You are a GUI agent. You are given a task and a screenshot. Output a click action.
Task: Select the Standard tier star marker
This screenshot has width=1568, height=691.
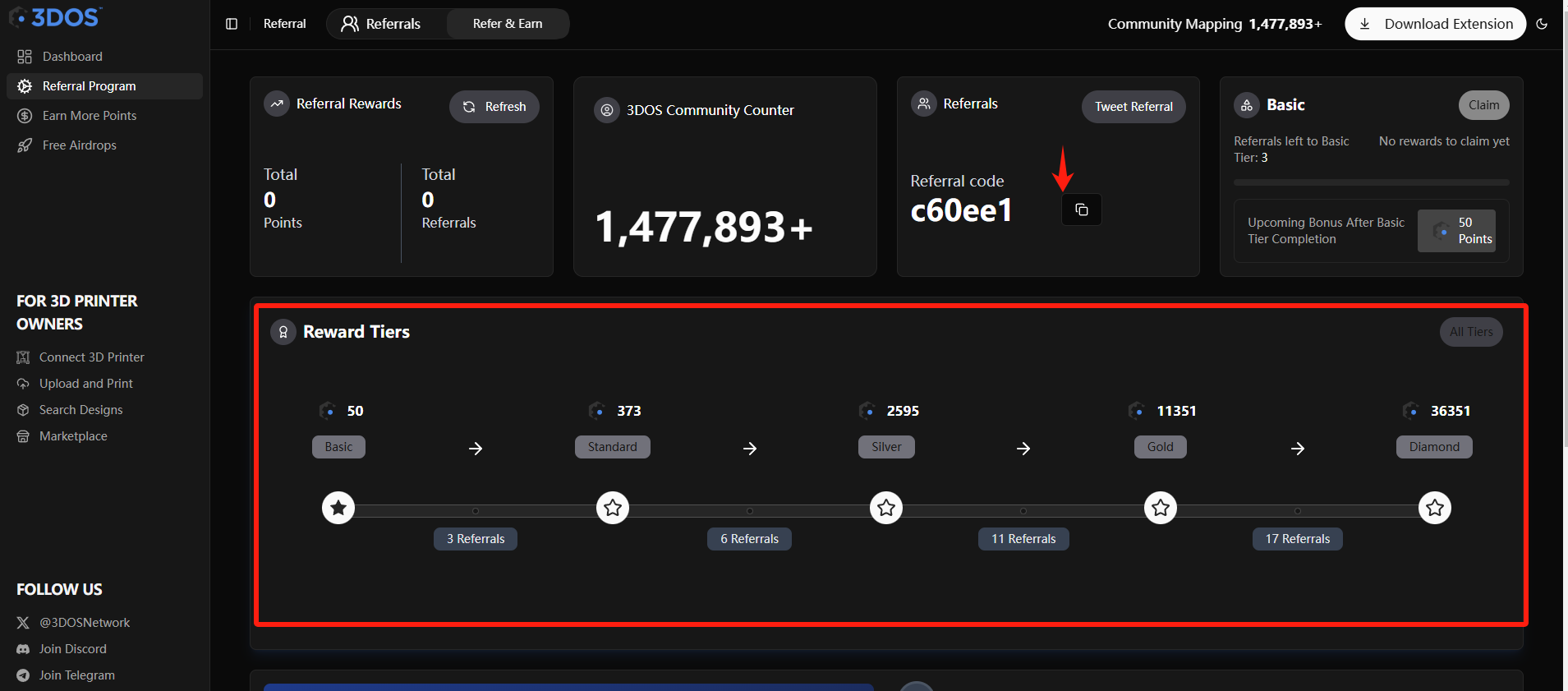point(613,508)
